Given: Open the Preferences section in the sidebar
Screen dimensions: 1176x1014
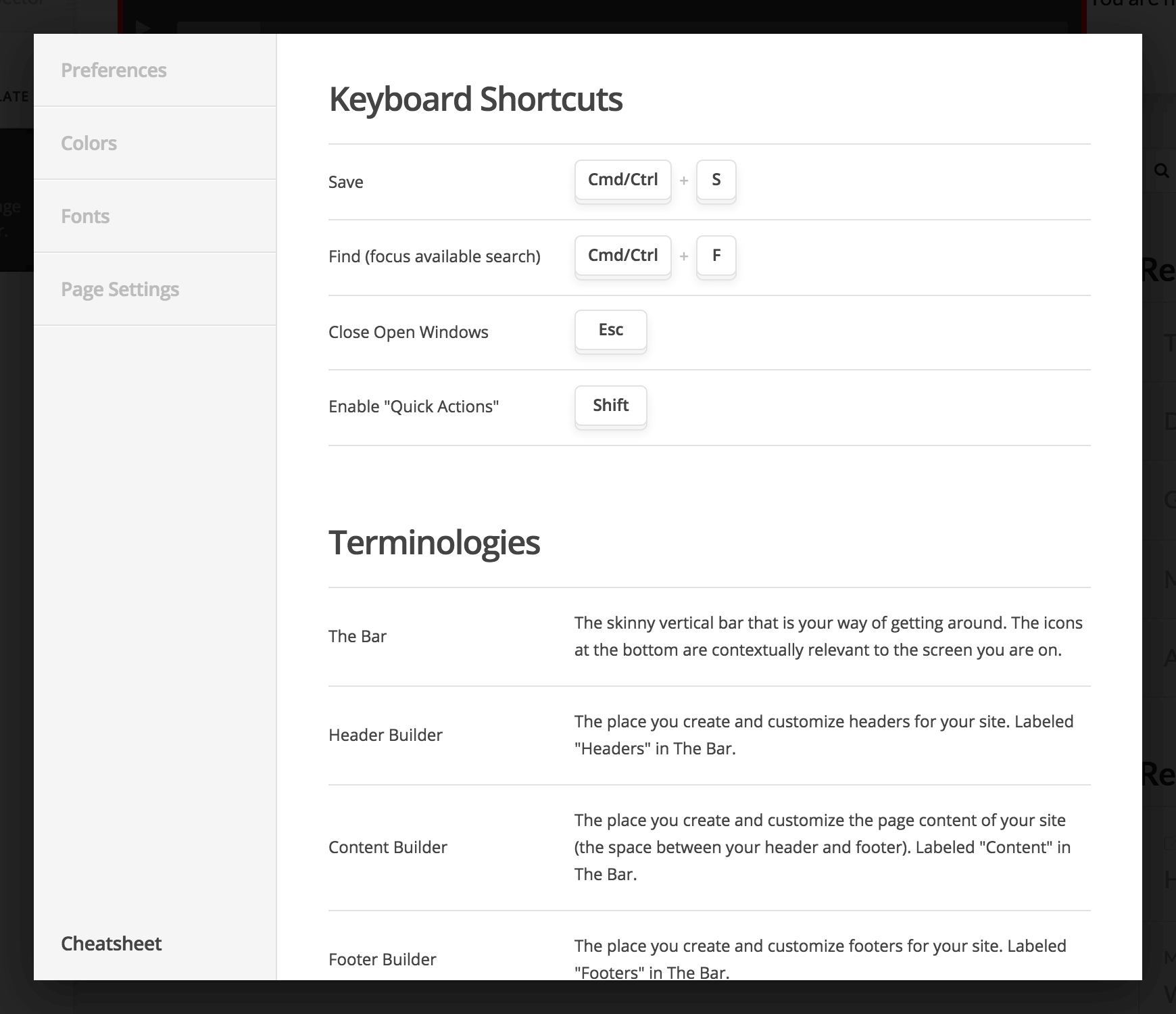Looking at the screenshot, I should tap(114, 70).
